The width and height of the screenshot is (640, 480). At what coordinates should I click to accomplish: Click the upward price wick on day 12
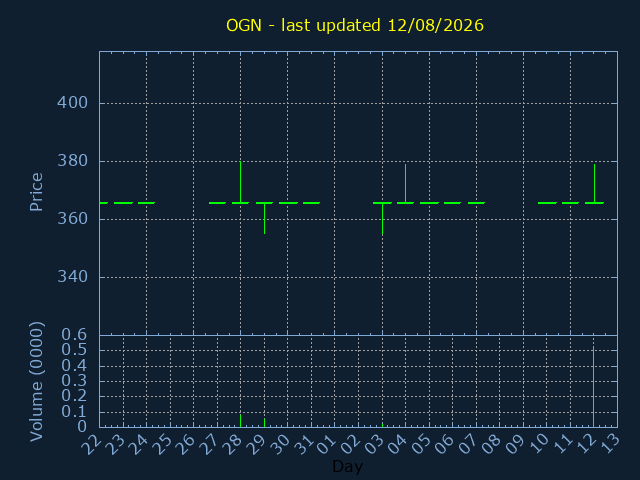(x=594, y=183)
